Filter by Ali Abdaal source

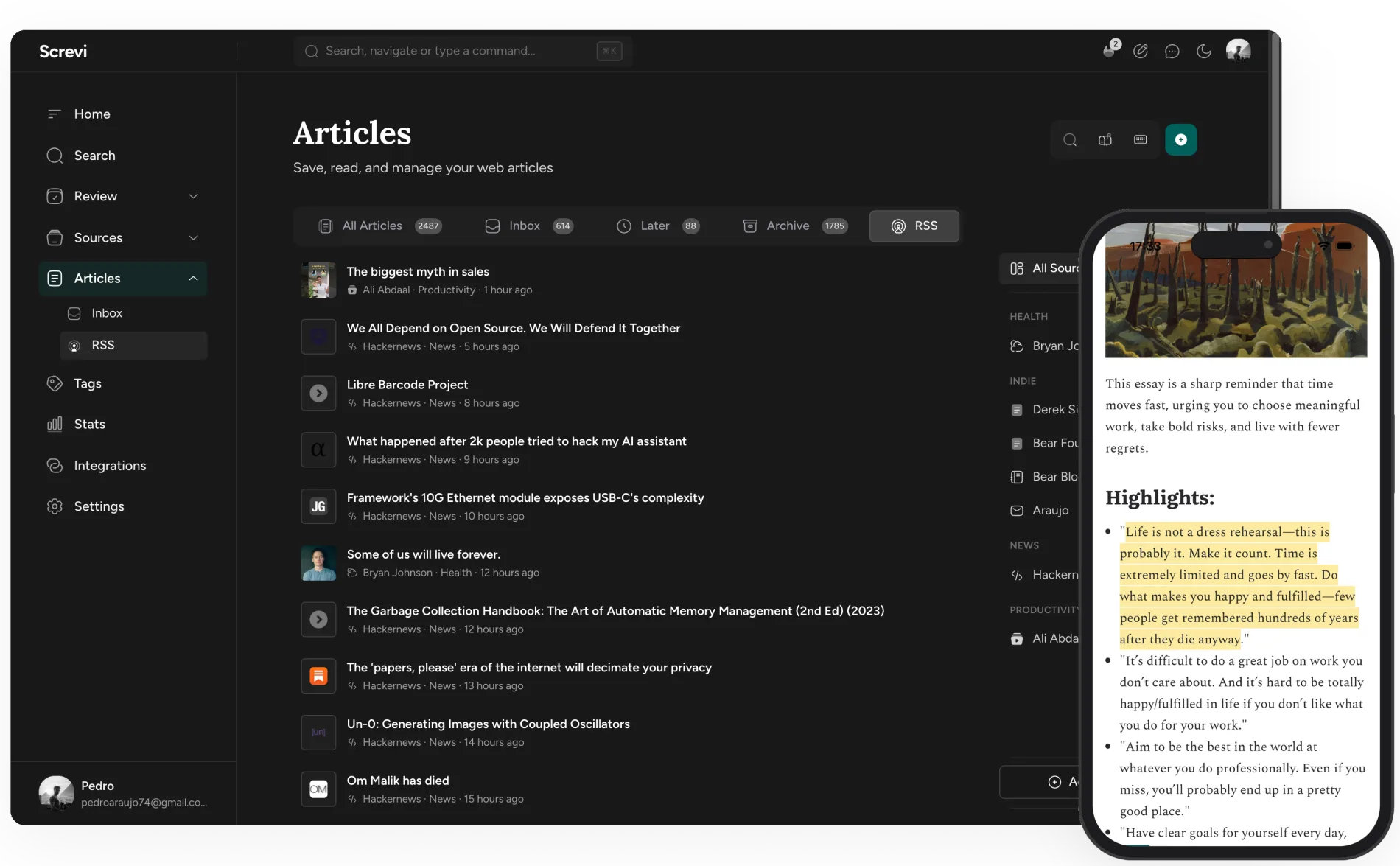click(x=1044, y=638)
